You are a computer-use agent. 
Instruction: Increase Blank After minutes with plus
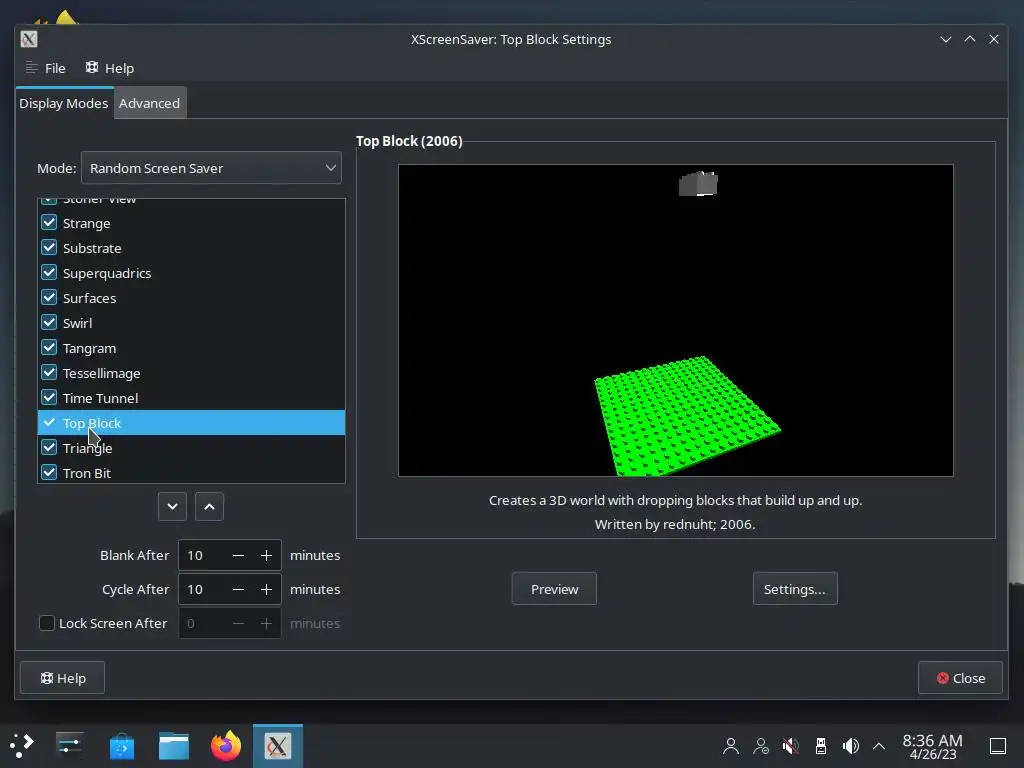[x=266, y=555]
